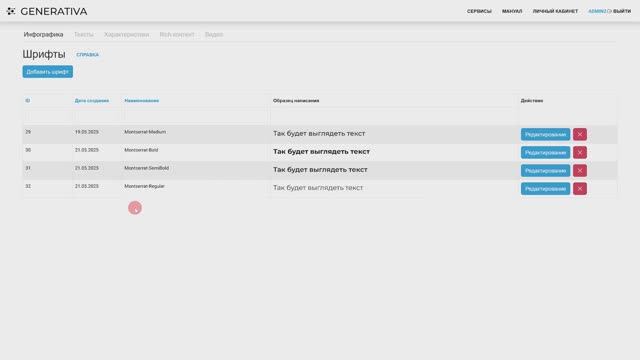The image size is (640, 360).
Task: Sort table by Наименование column
Action: coord(142,101)
